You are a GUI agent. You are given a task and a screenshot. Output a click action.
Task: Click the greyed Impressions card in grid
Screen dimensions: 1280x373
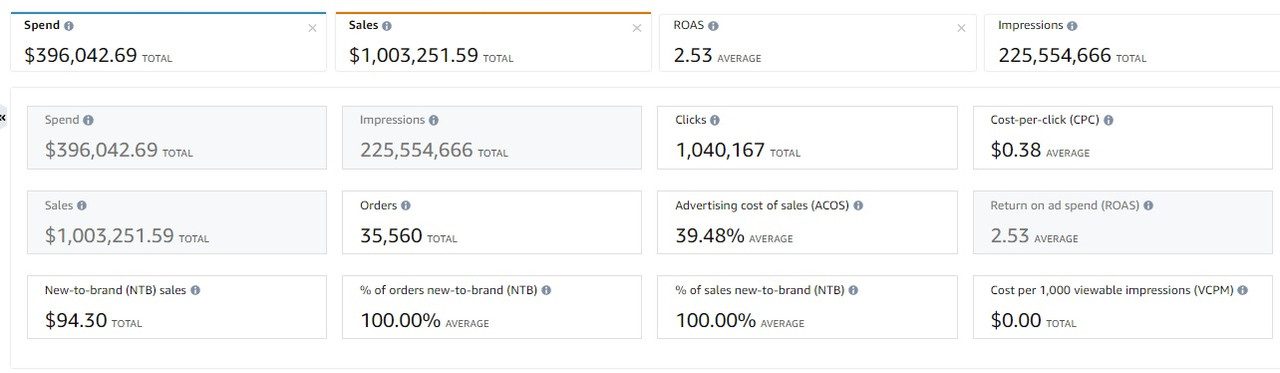(x=492, y=137)
